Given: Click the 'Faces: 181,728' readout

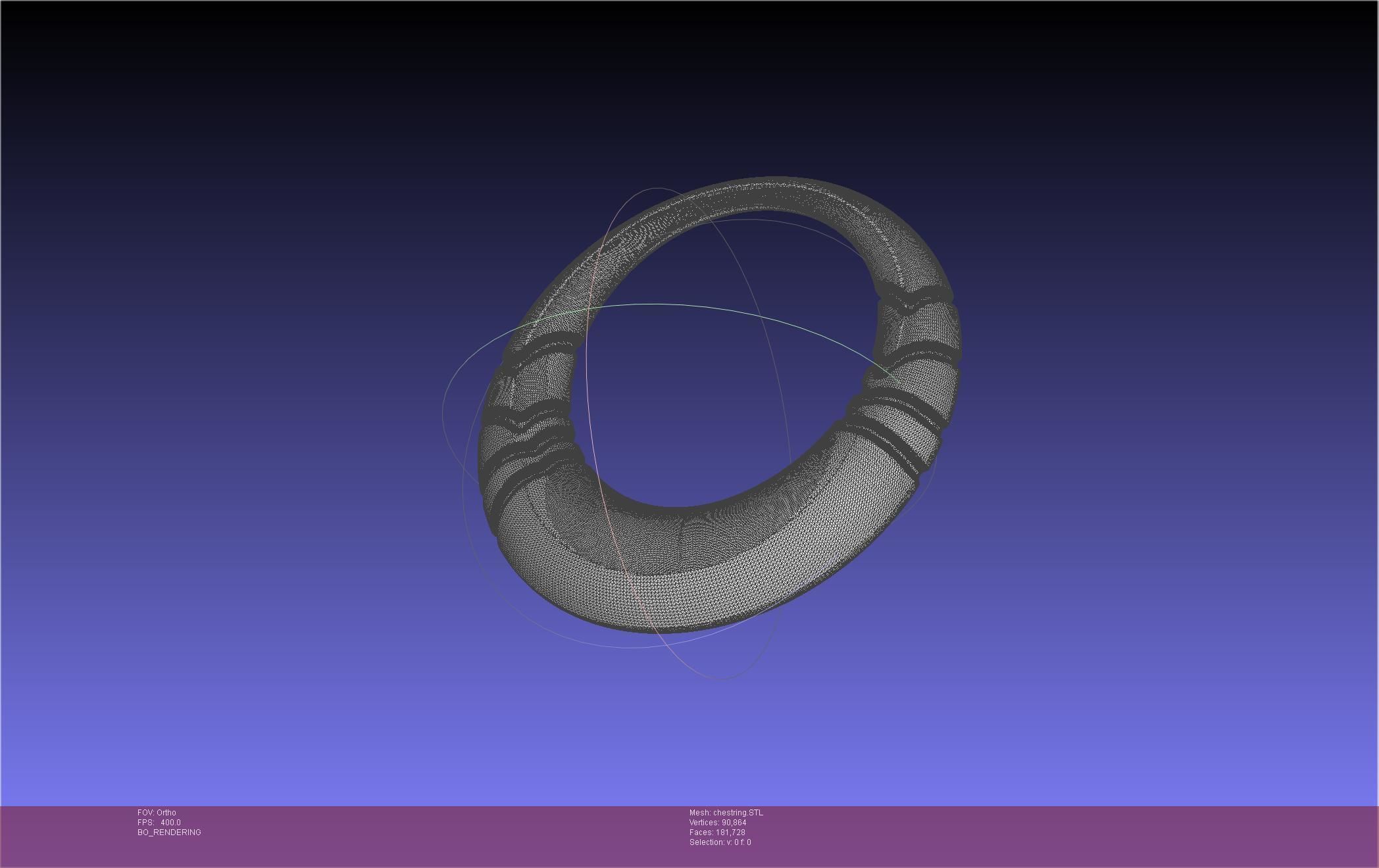Looking at the screenshot, I should click(717, 832).
